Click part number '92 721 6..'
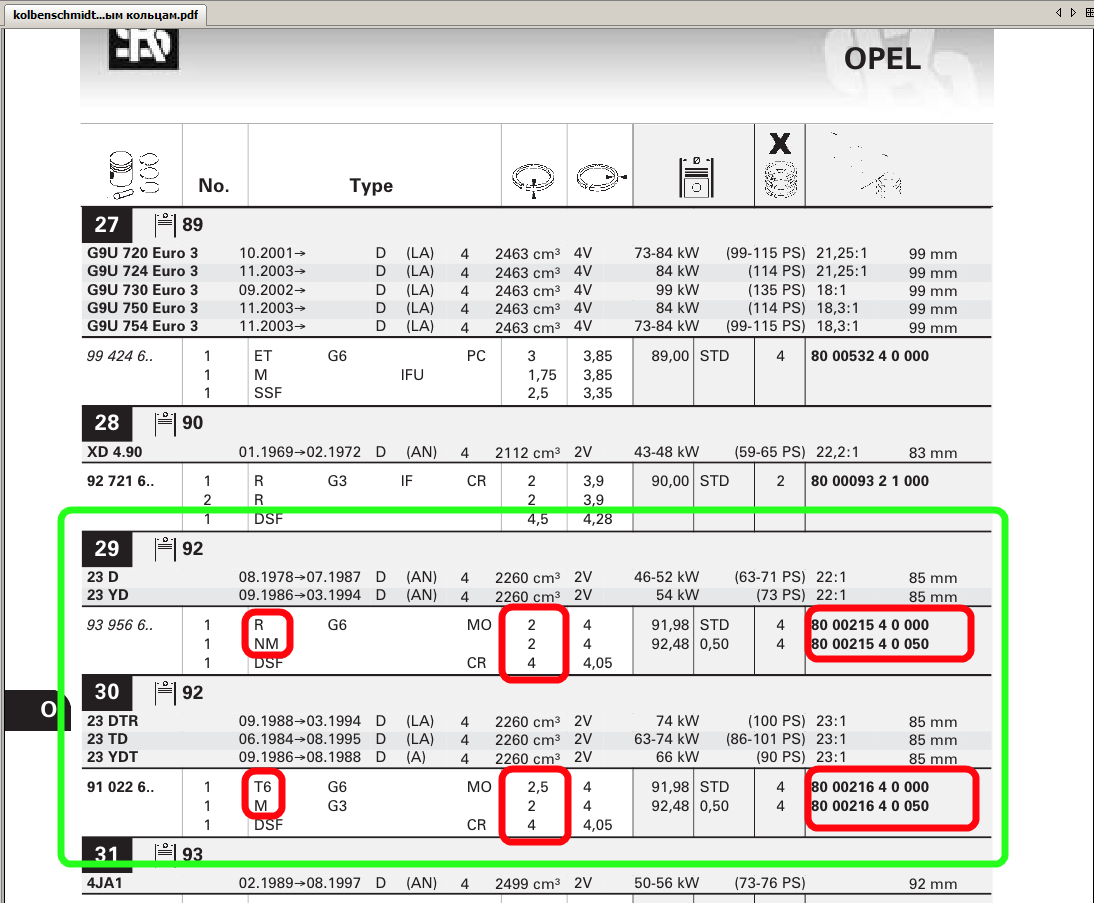Image resolution: width=1094 pixels, height=903 pixels. coord(120,482)
